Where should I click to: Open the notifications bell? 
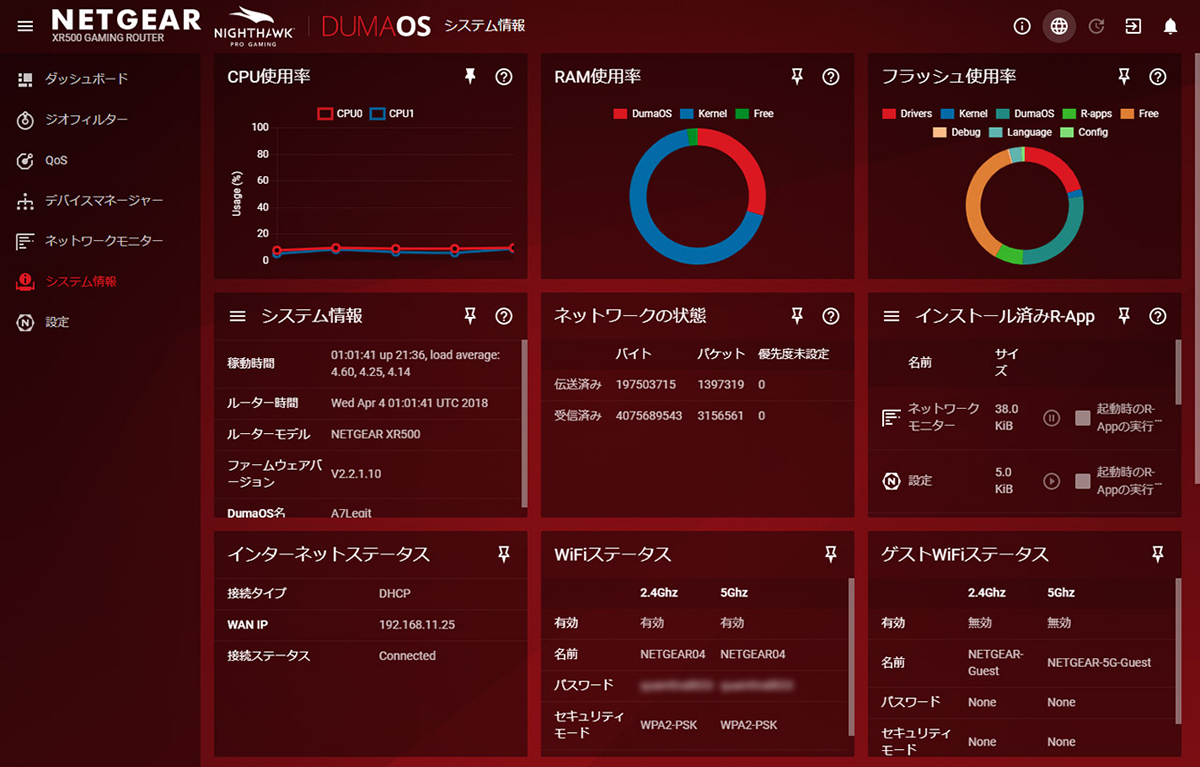coord(1170,26)
